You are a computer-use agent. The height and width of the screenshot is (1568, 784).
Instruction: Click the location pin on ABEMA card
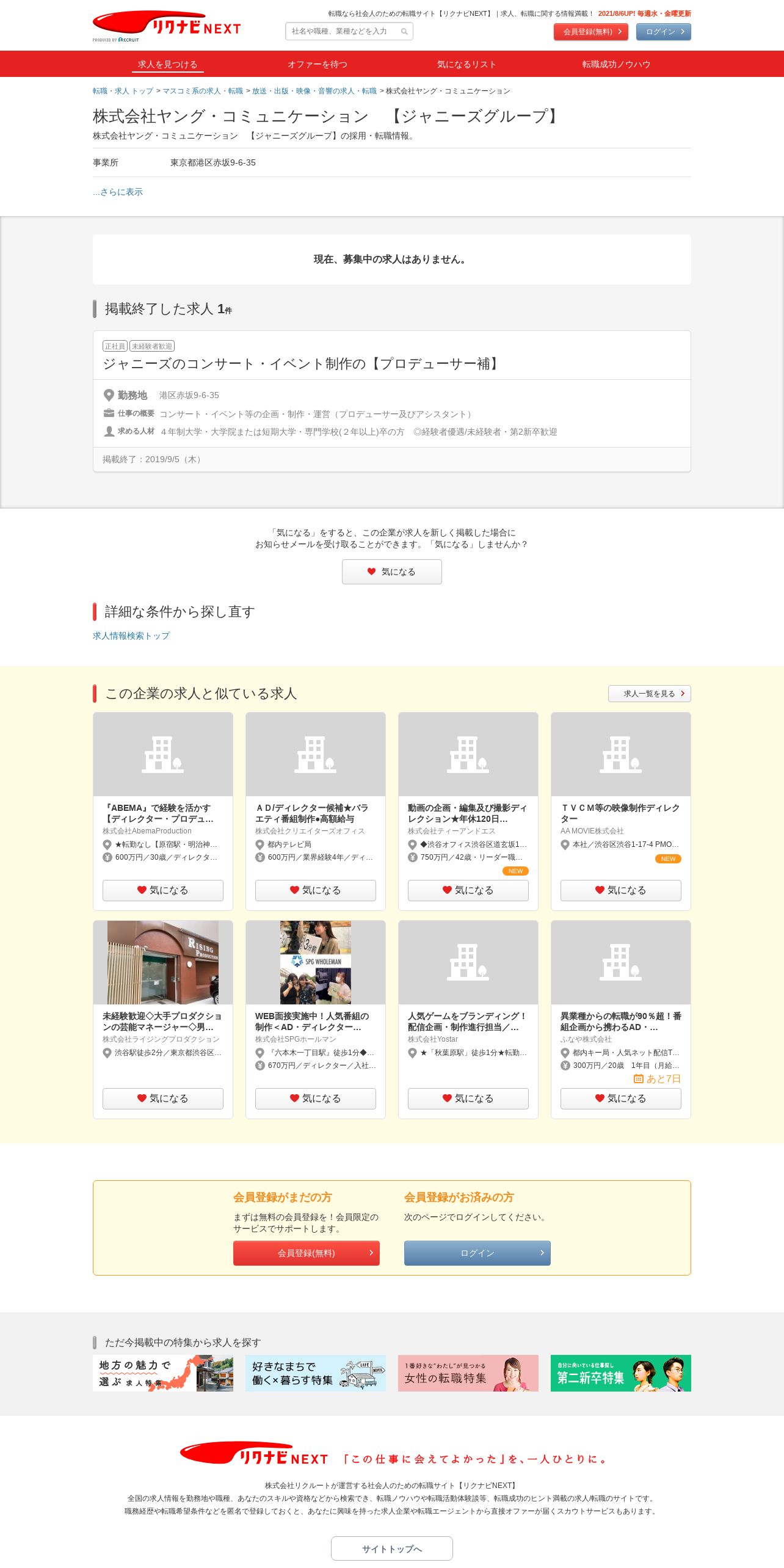pyautogui.click(x=107, y=845)
